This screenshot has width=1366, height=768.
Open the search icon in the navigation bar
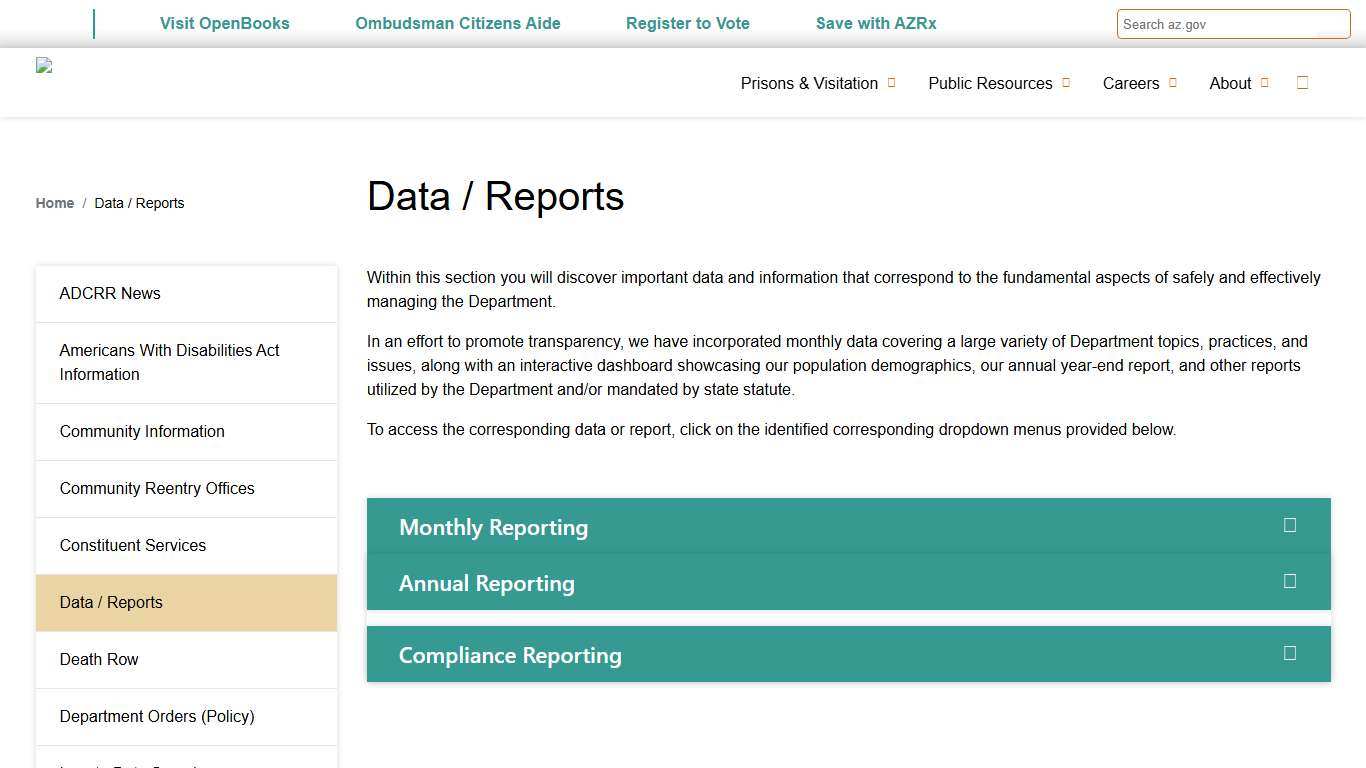coord(1302,82)
